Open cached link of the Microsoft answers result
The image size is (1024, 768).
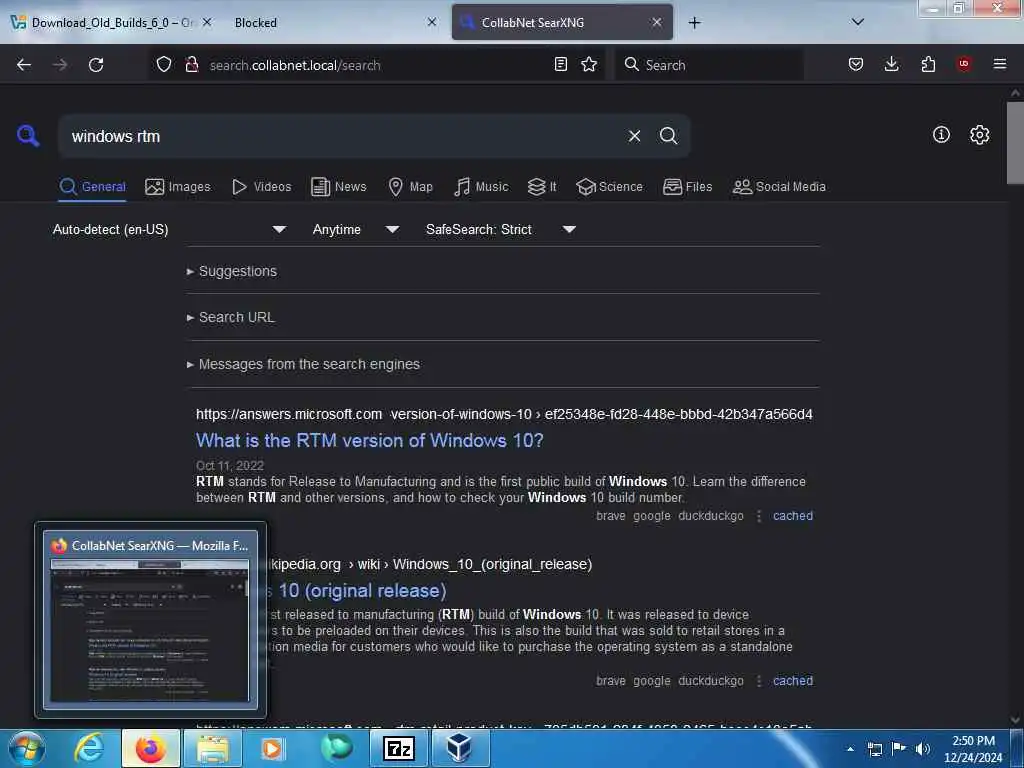pos(793,516)
